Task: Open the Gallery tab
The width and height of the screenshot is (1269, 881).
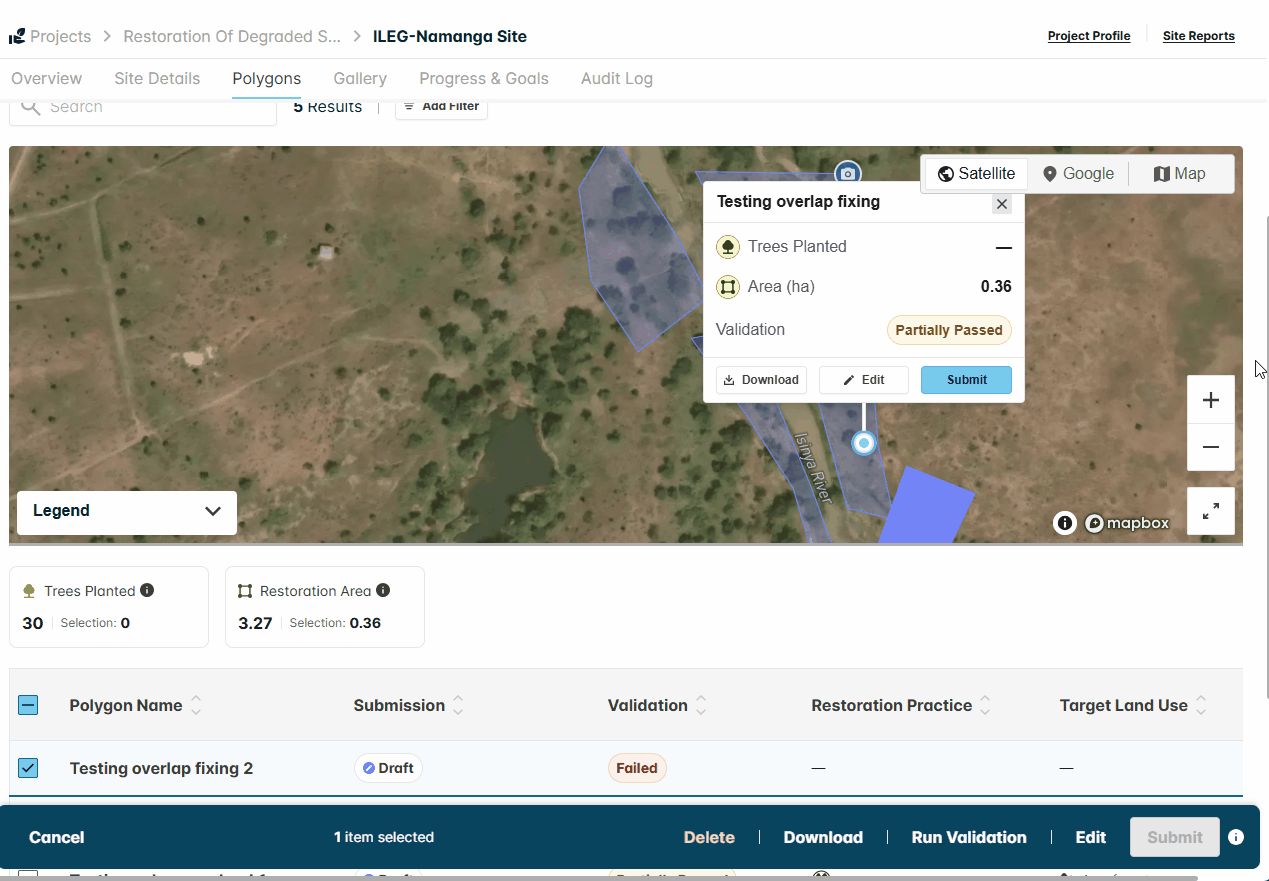Action: click(x=360, y=78)
